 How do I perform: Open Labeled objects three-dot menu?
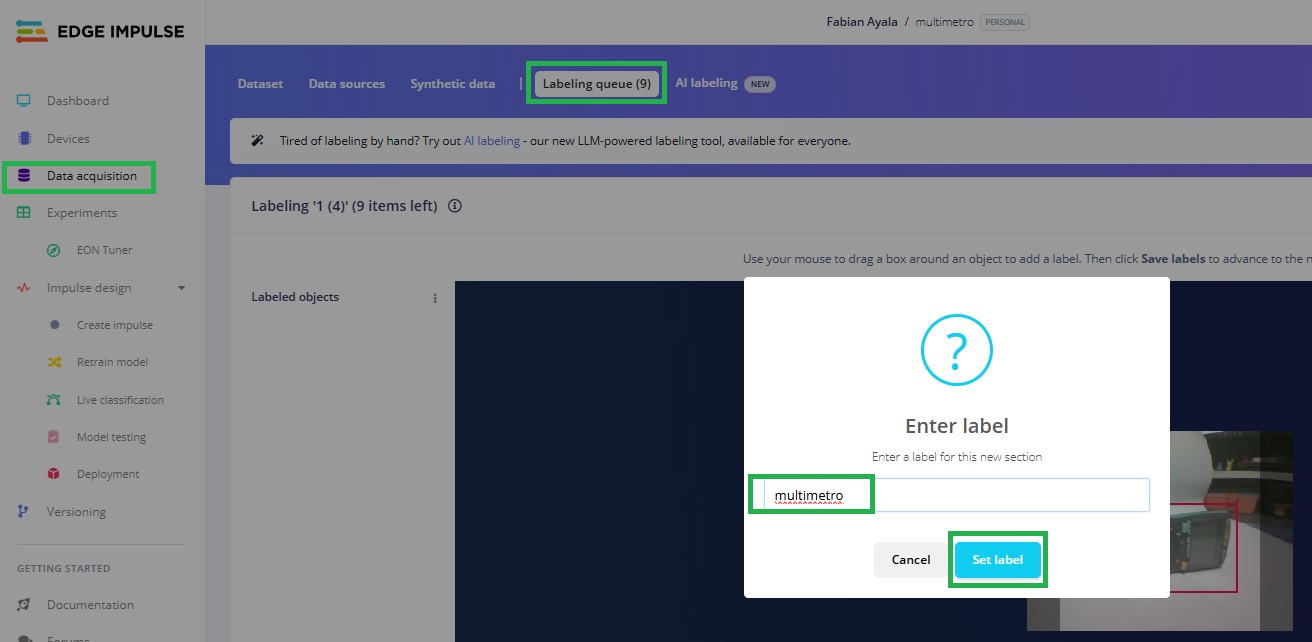[x=435, y=298]
